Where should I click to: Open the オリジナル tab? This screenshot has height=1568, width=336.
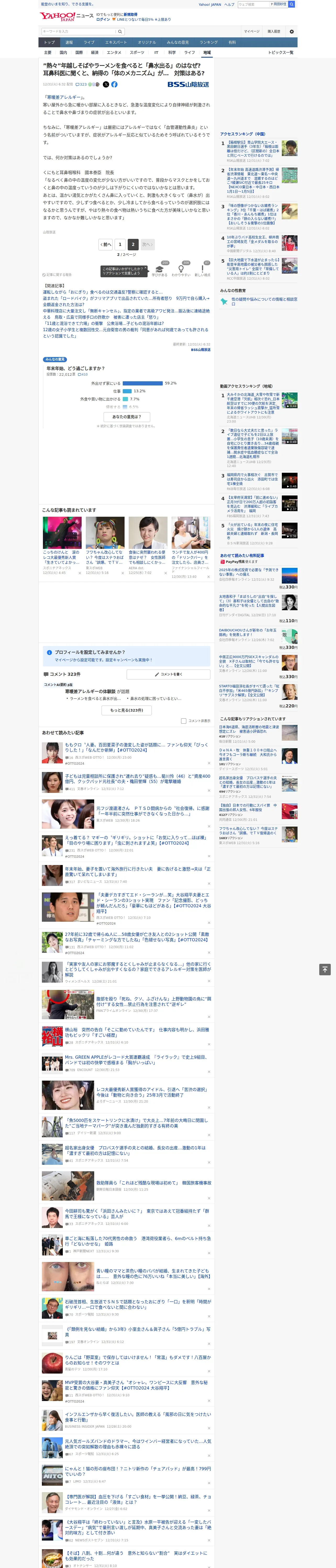[147, 43]
